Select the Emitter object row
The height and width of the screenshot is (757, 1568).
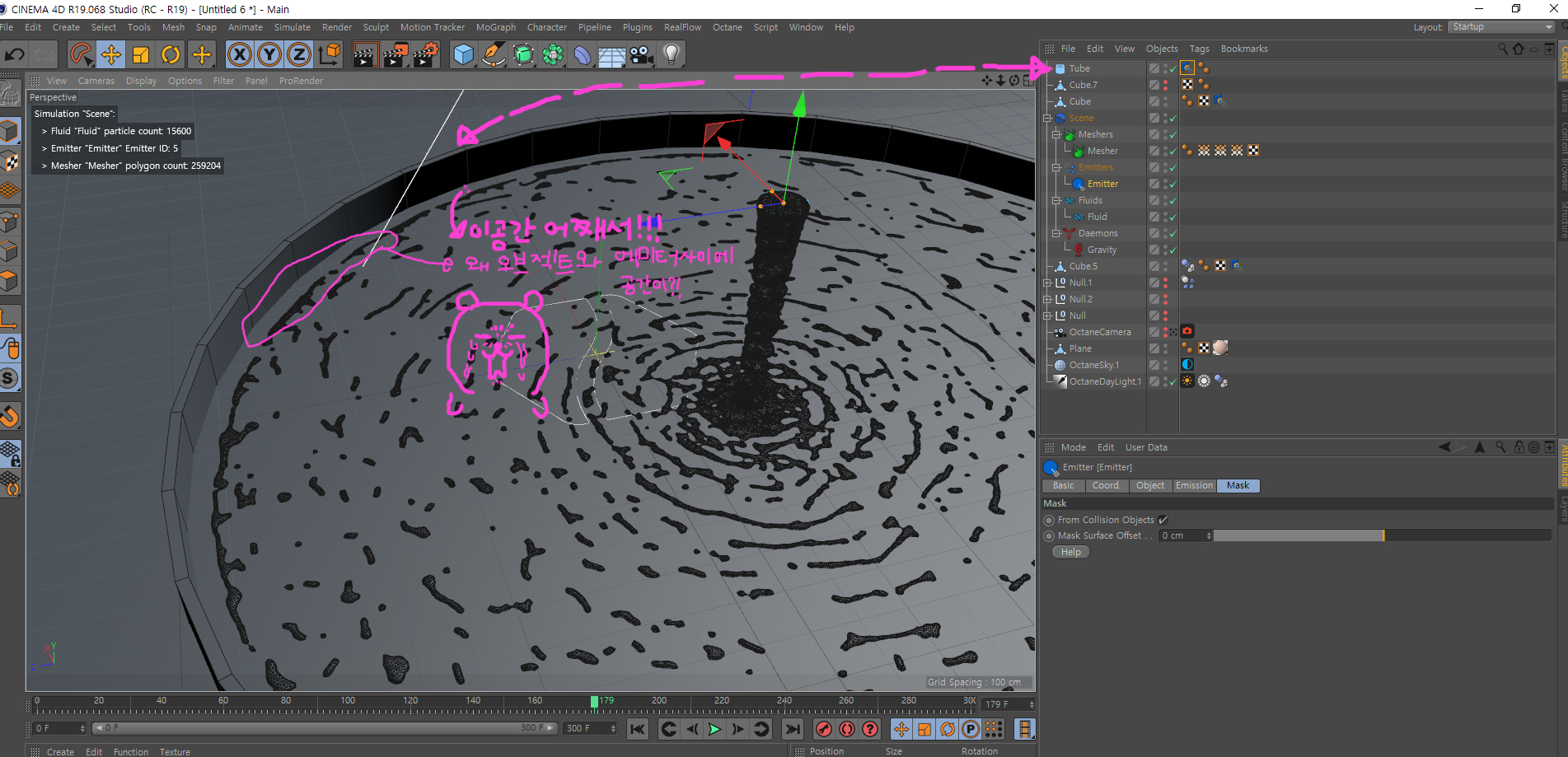pos(1102,184)
